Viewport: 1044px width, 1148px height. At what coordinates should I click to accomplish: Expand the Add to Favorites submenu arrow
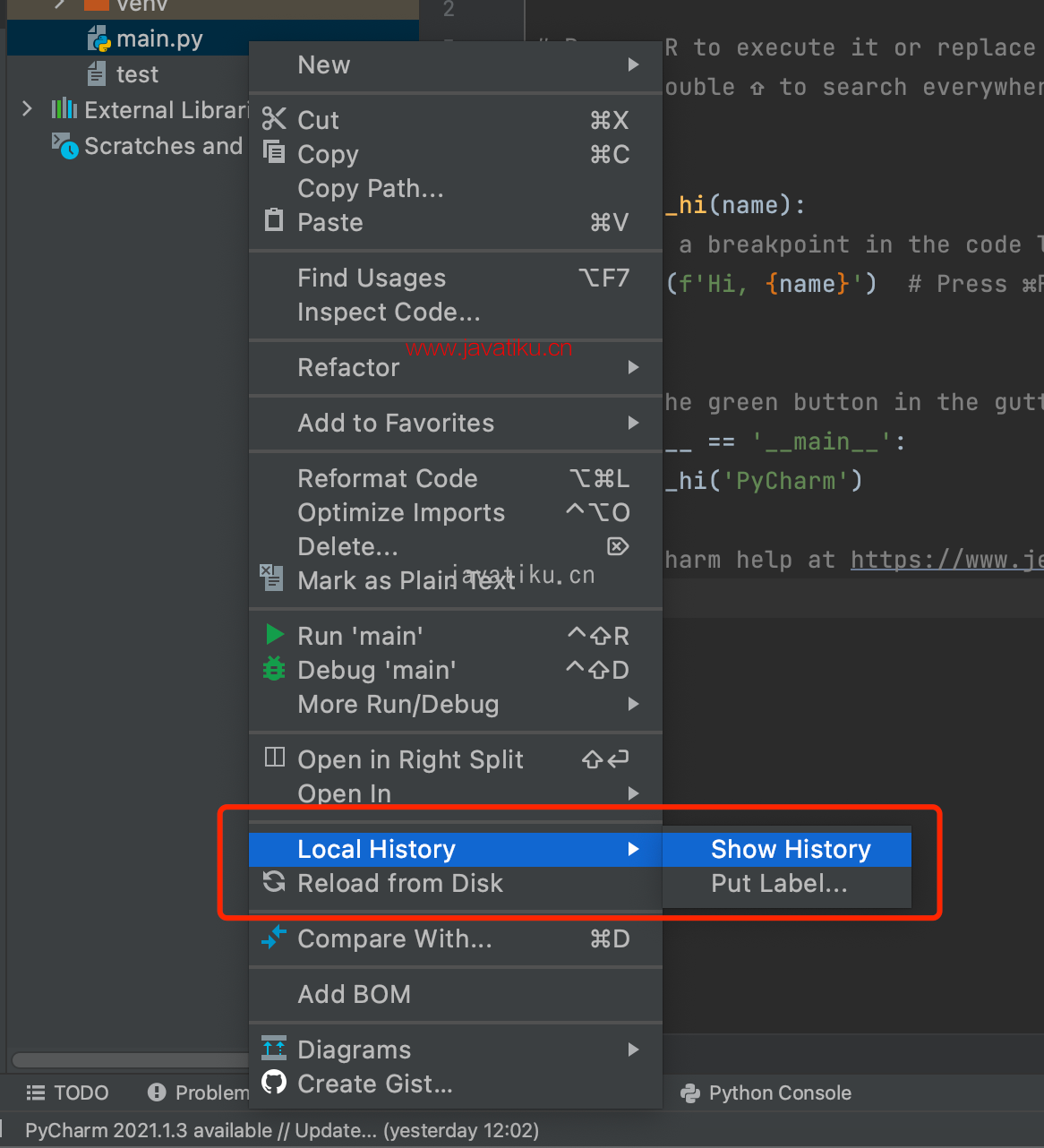633,423
